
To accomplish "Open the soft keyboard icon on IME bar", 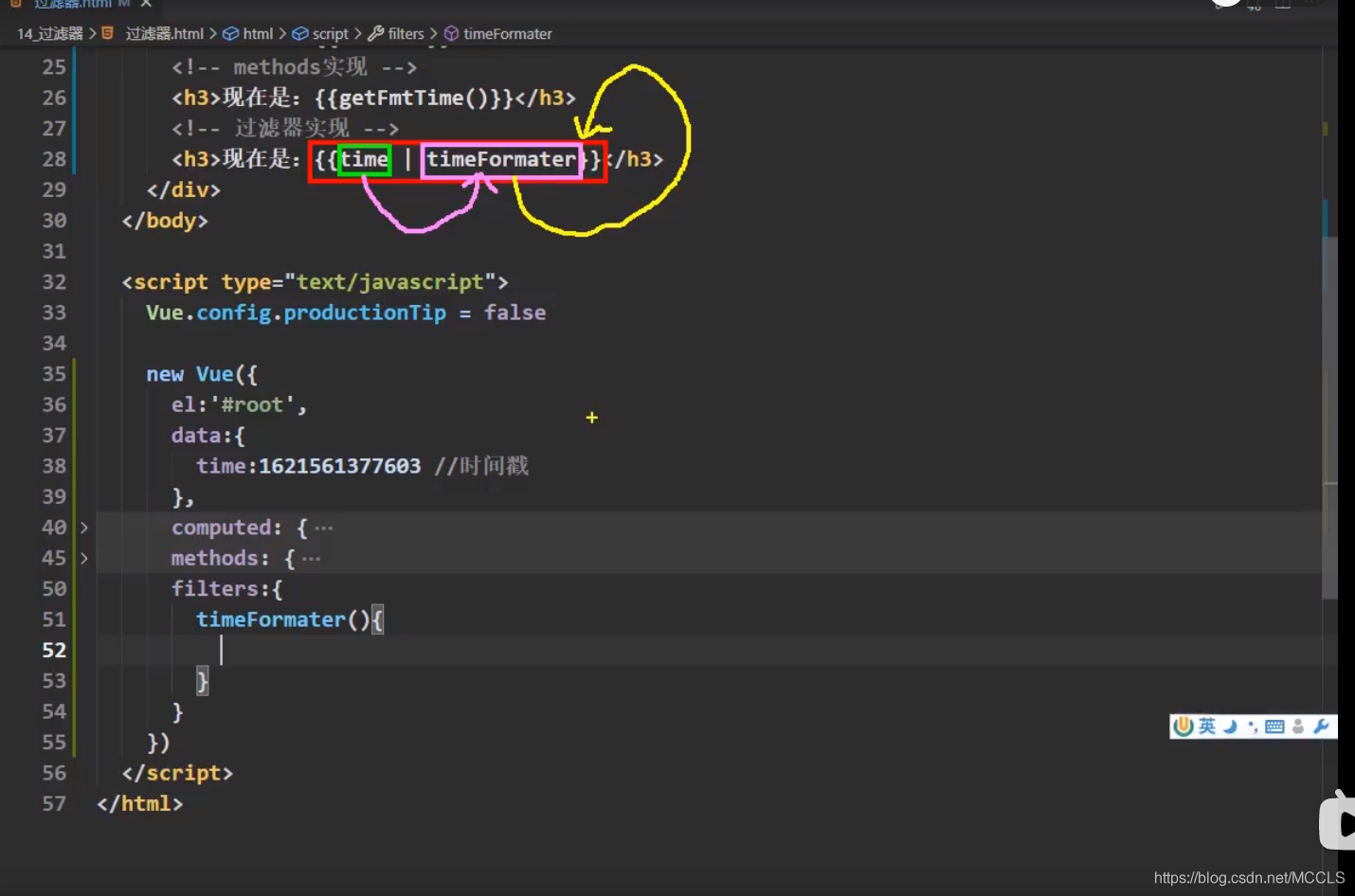I will (1274, 727).
